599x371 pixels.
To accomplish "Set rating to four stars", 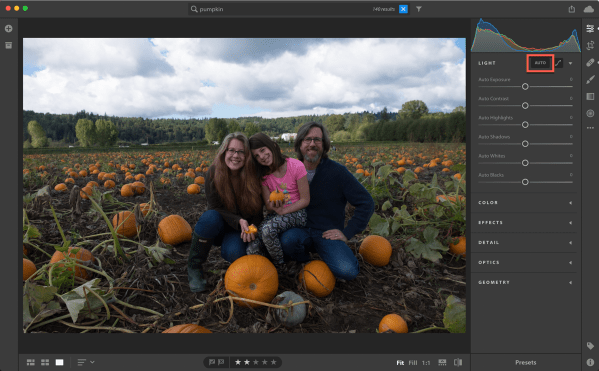I will tap(264, 362).
